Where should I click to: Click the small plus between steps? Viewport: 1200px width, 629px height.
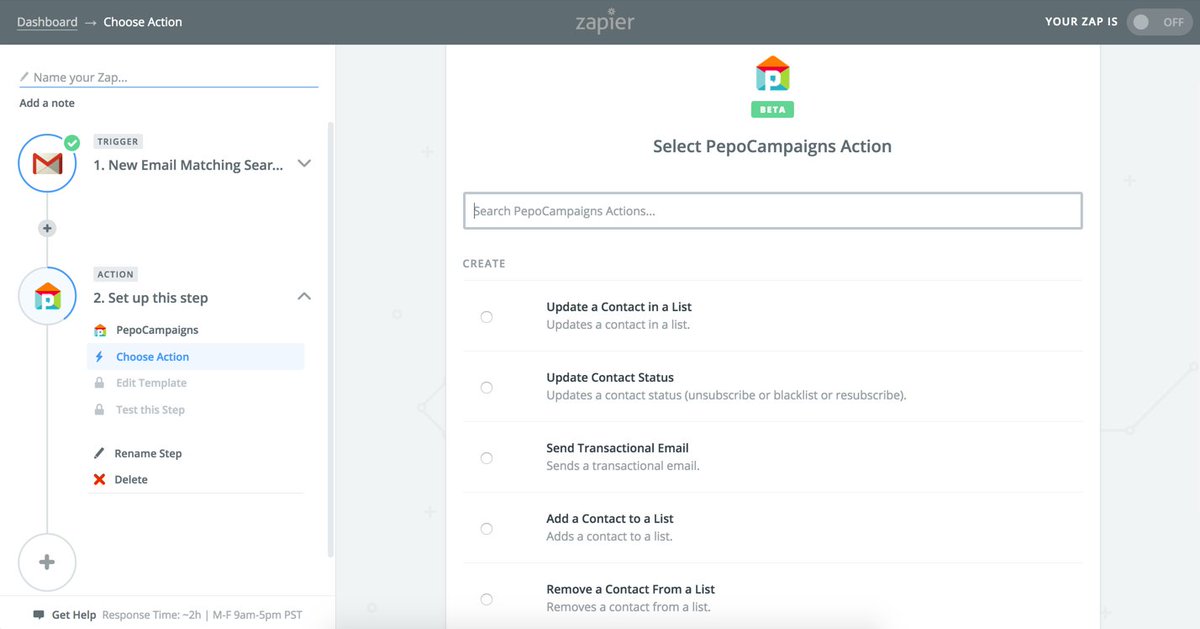(47, 228)
